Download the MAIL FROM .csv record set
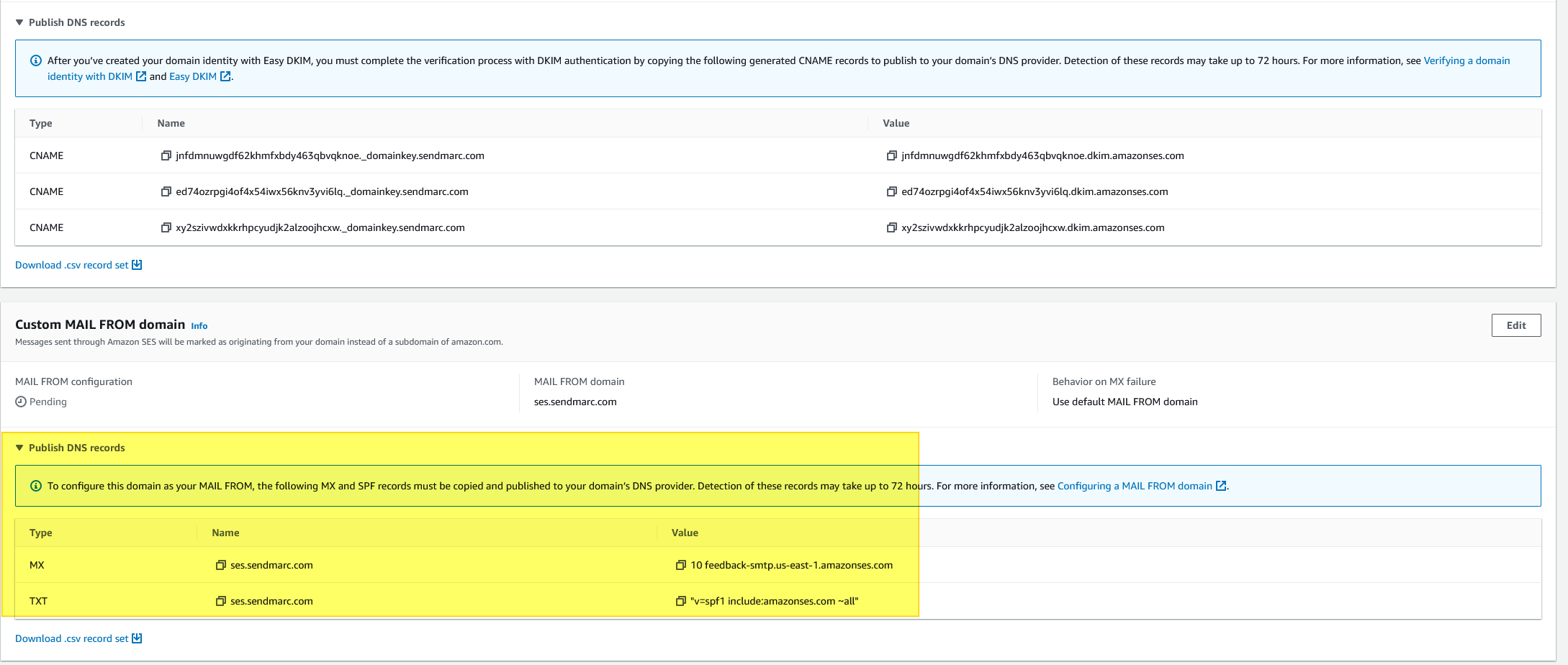 [x=72, y=638]
